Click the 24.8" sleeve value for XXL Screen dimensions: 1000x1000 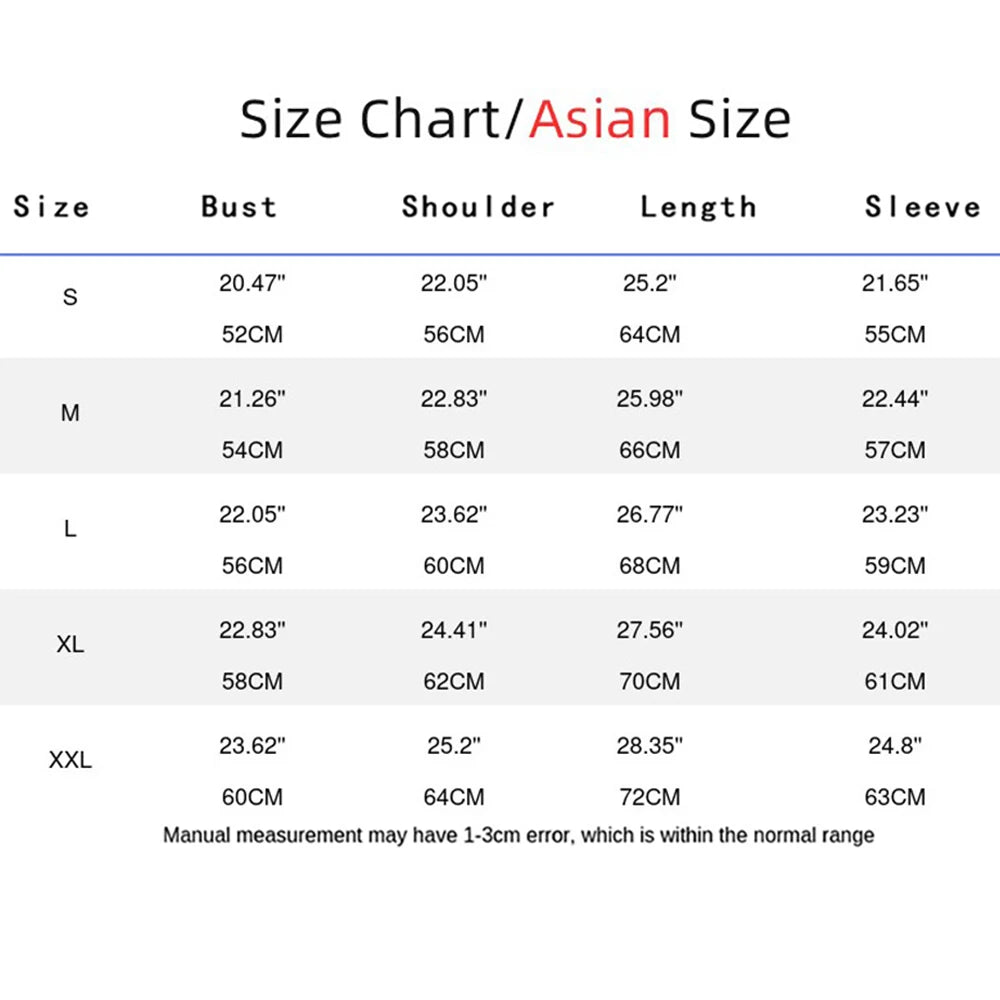pos(895,745)
